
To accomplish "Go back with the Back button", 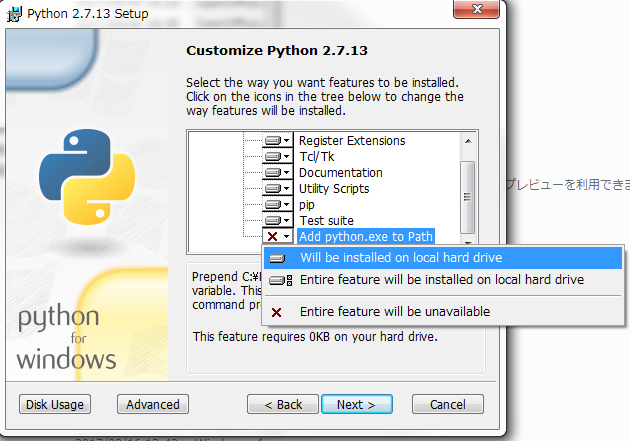I will tap(283, 404).
